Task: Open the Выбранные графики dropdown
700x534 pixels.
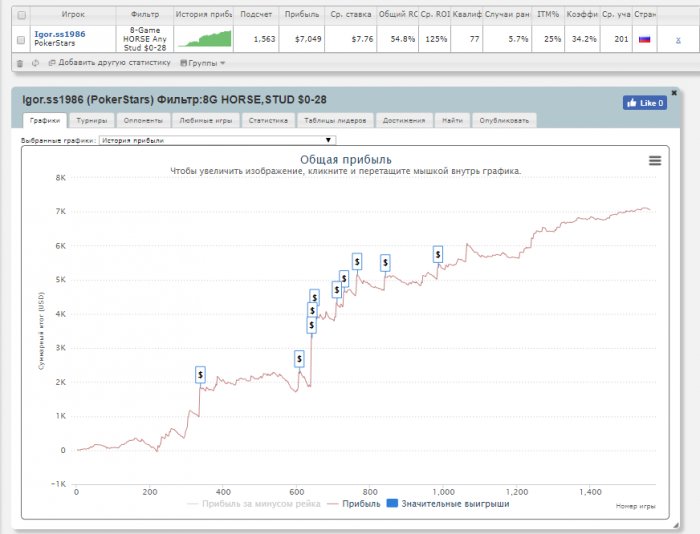Action: click(x=217, y=140)
